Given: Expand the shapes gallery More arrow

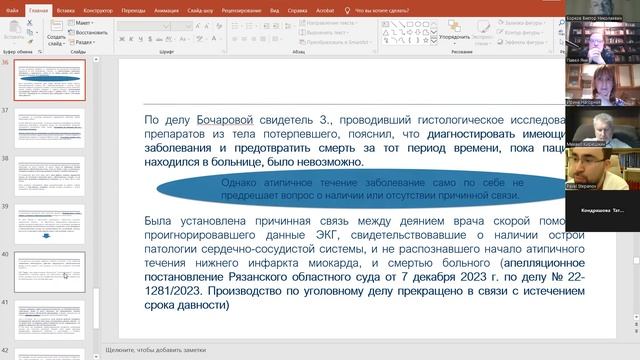Looking at the screenshot, I should click(434, 40).
